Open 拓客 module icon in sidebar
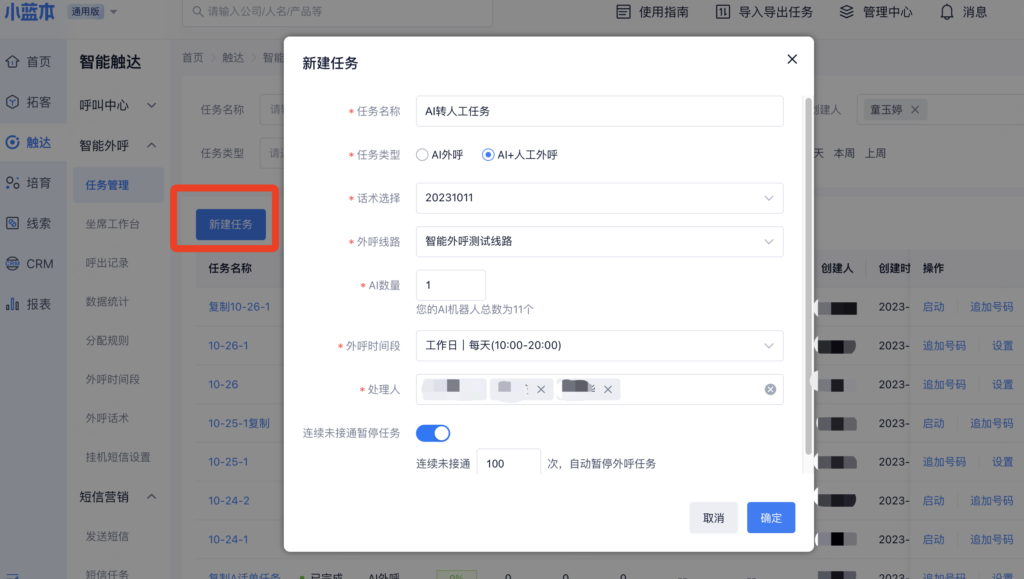 [x=13, y=102]
